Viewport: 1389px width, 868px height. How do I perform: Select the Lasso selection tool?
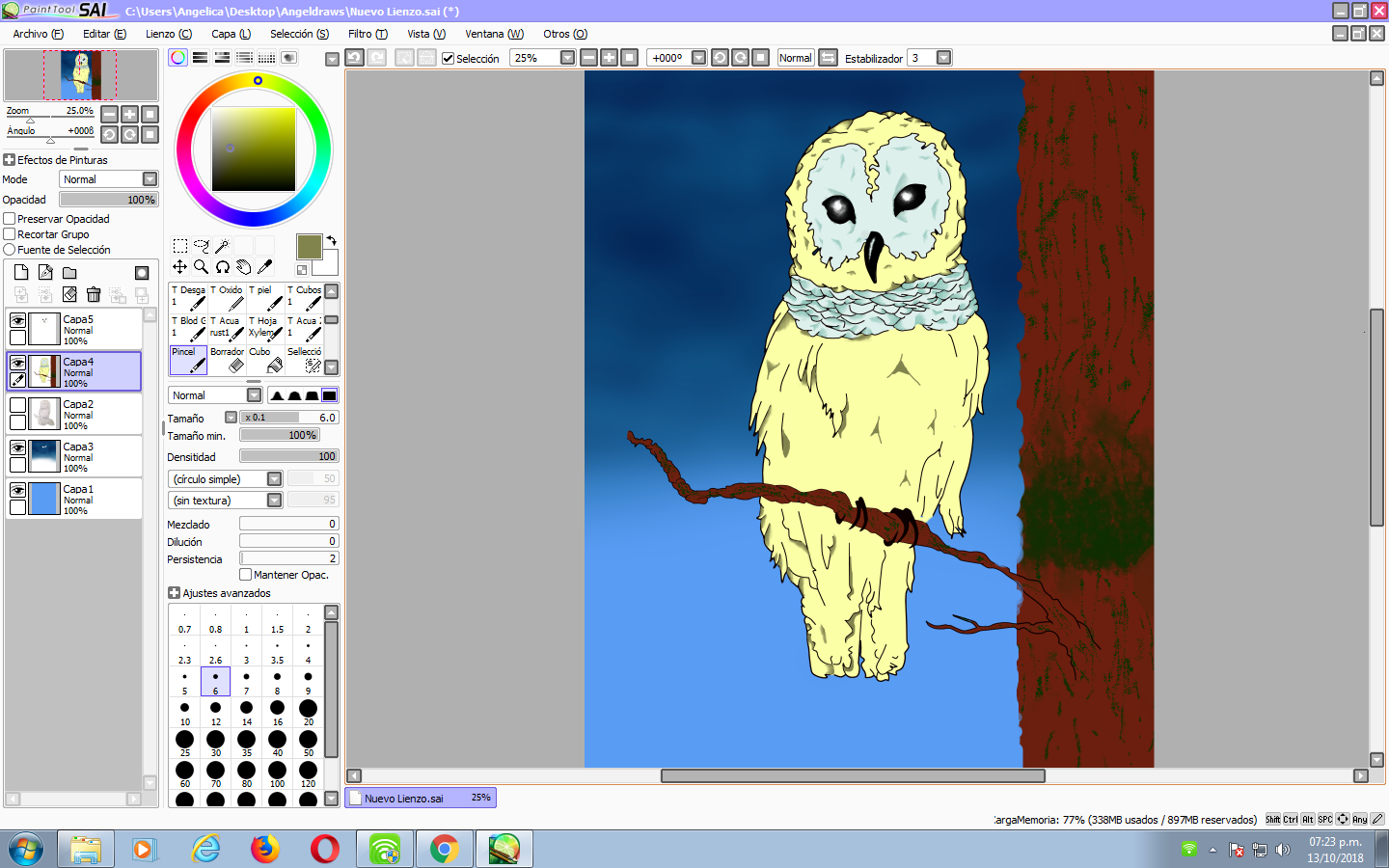point(201,246)
